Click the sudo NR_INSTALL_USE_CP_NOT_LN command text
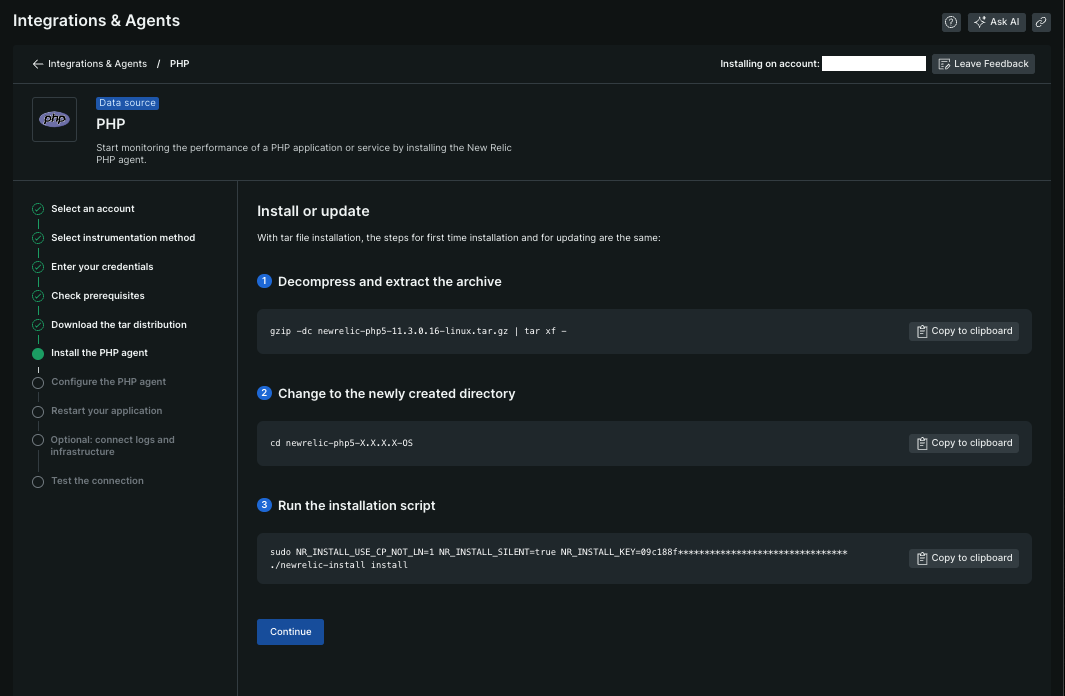Screen dimensions: 1065x696 [558, 558]
